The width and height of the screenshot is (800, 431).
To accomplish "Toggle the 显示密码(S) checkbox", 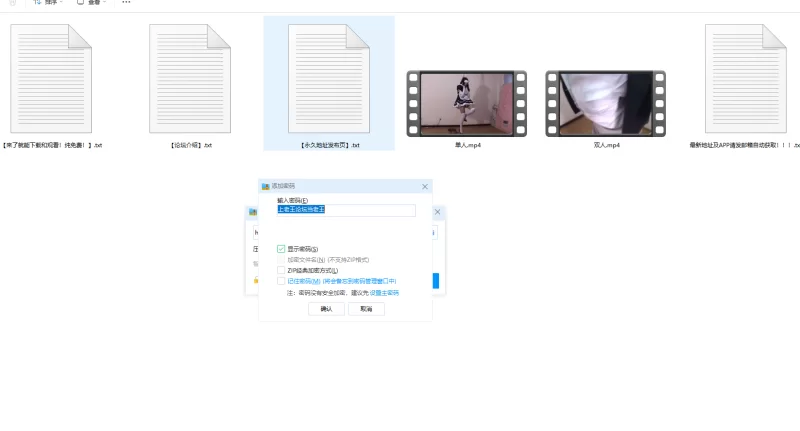I will [x=281, y=249].
